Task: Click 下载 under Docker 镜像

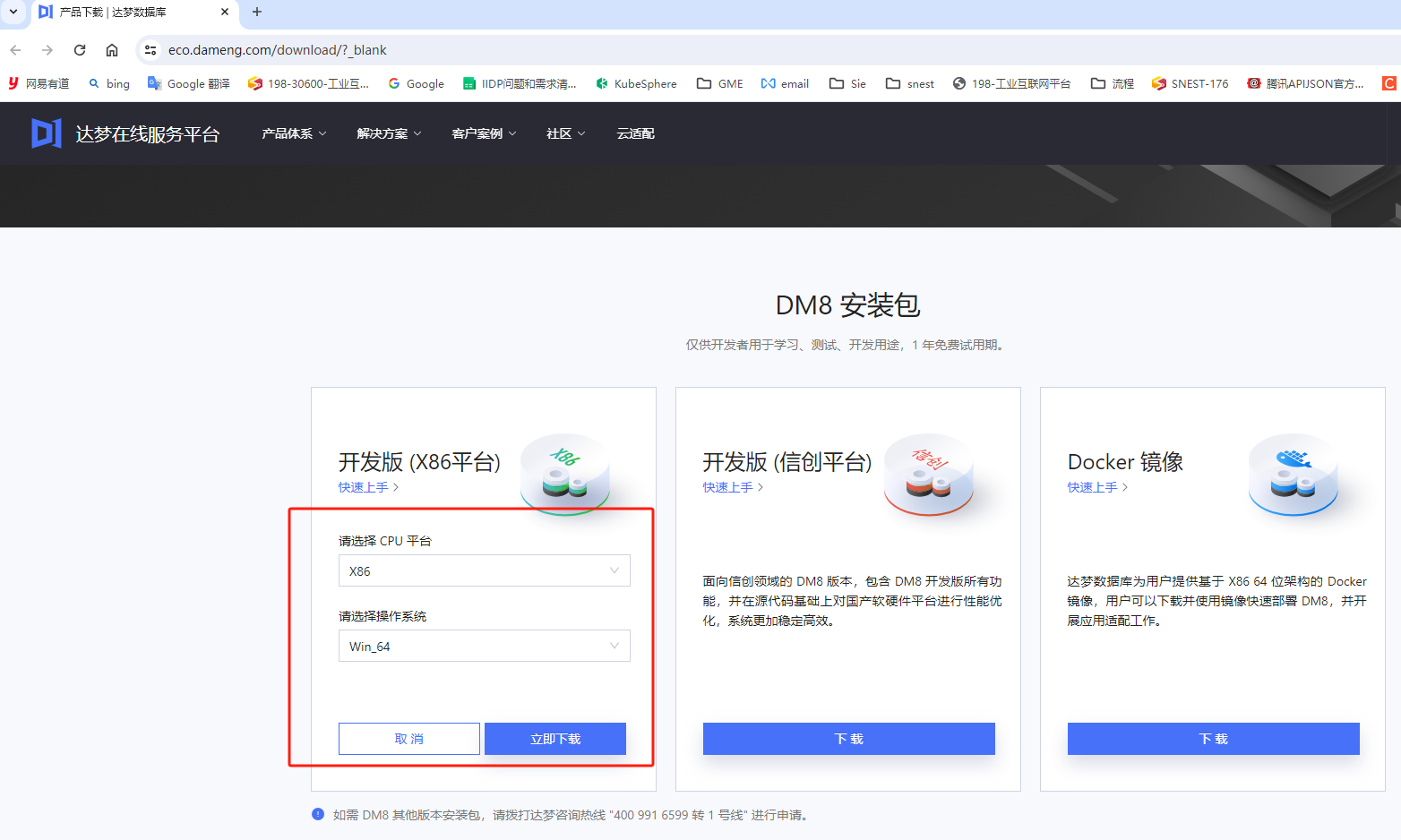Action: tap(1213, 739)
